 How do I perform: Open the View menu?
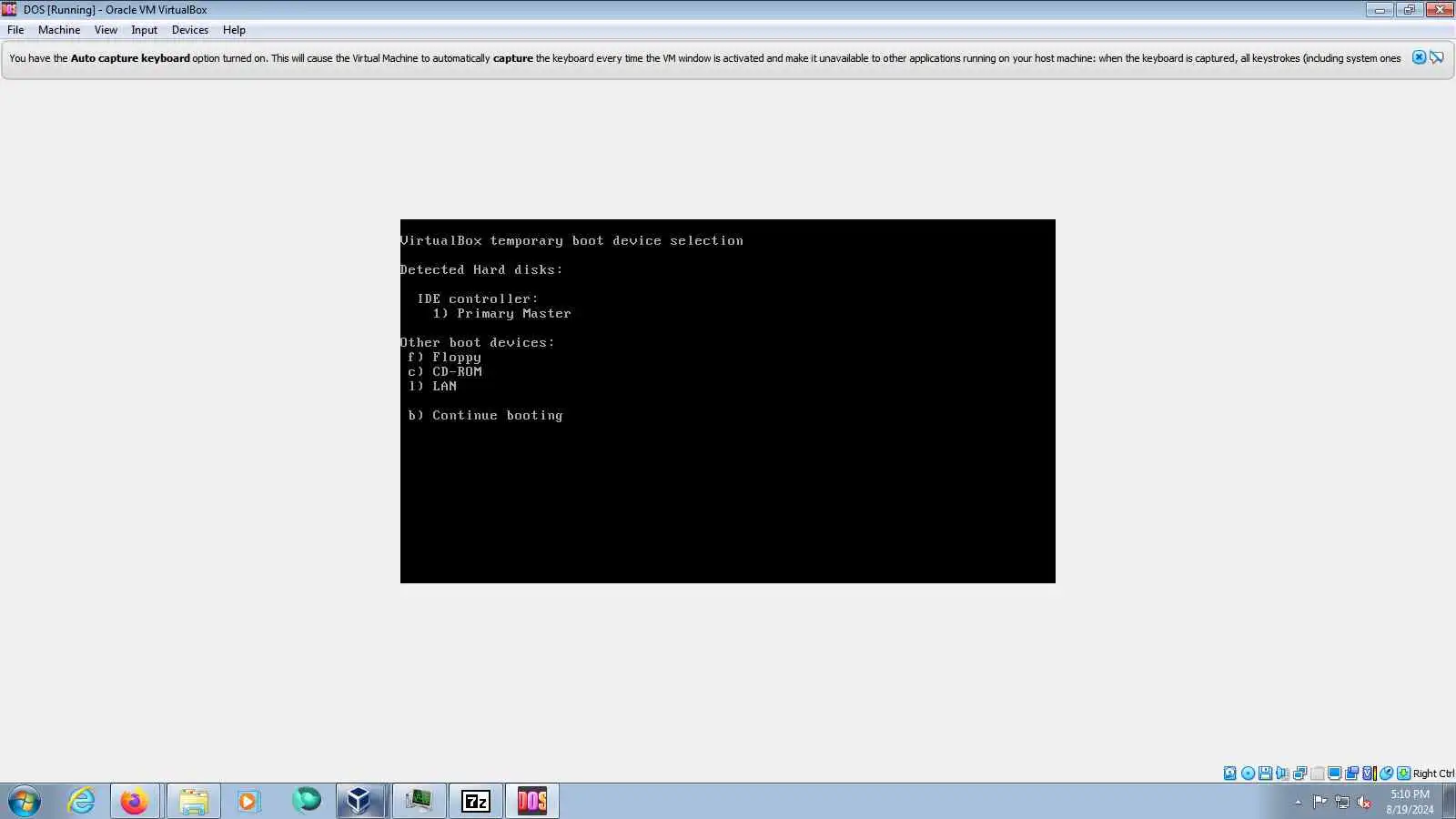106,30
